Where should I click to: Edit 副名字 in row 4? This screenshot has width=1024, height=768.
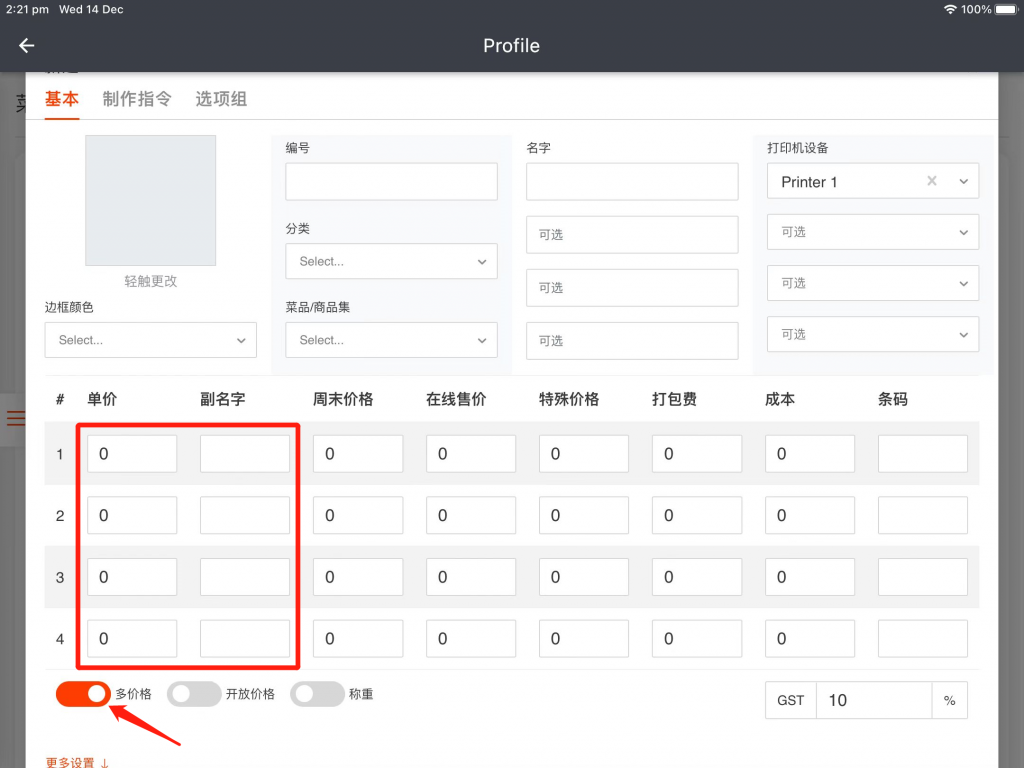coord(245,639)
